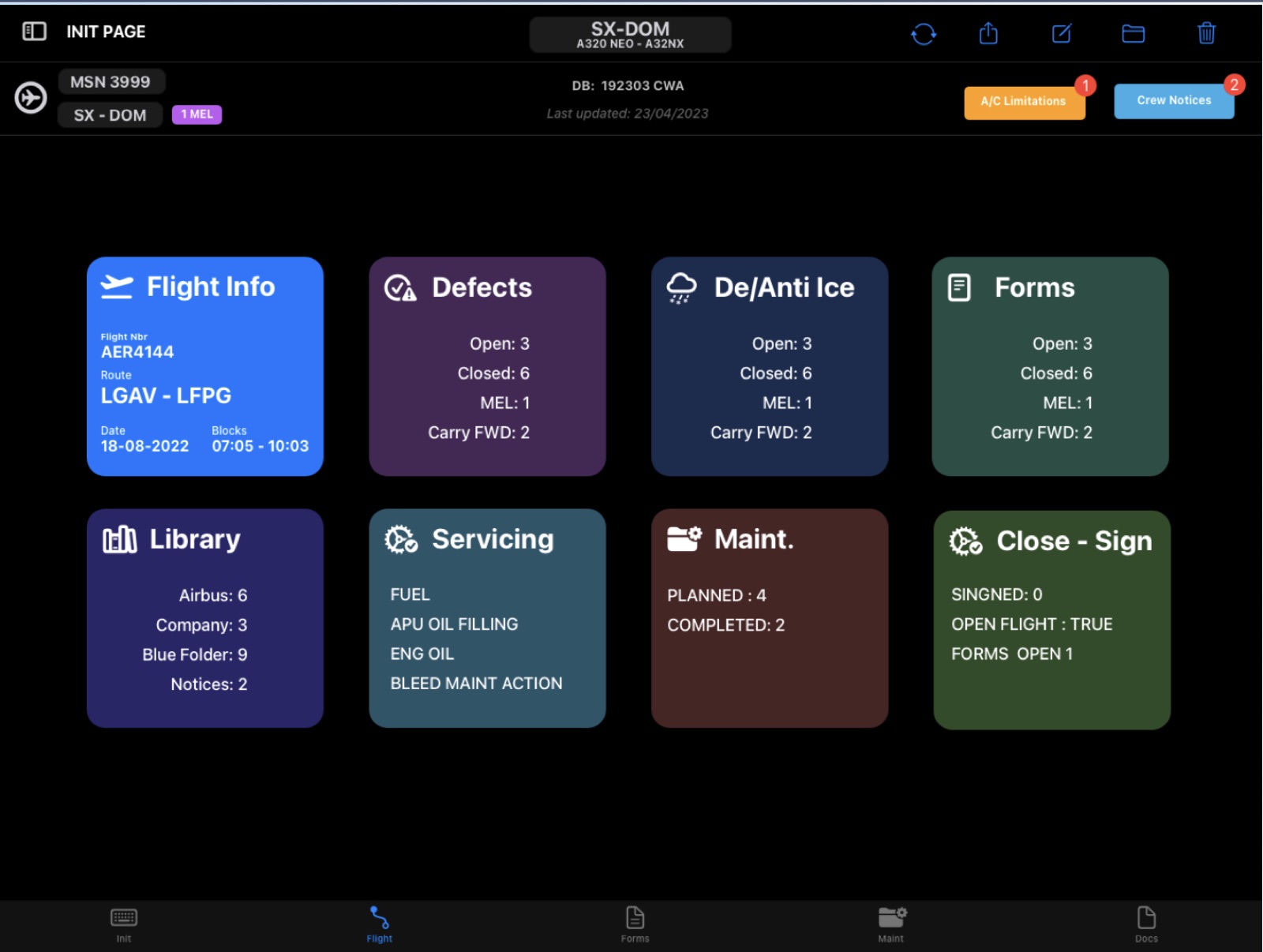Click the SX-DOM aircraft selector
Viewport: 1263px width, 952px height.
[x=630, y=35]
